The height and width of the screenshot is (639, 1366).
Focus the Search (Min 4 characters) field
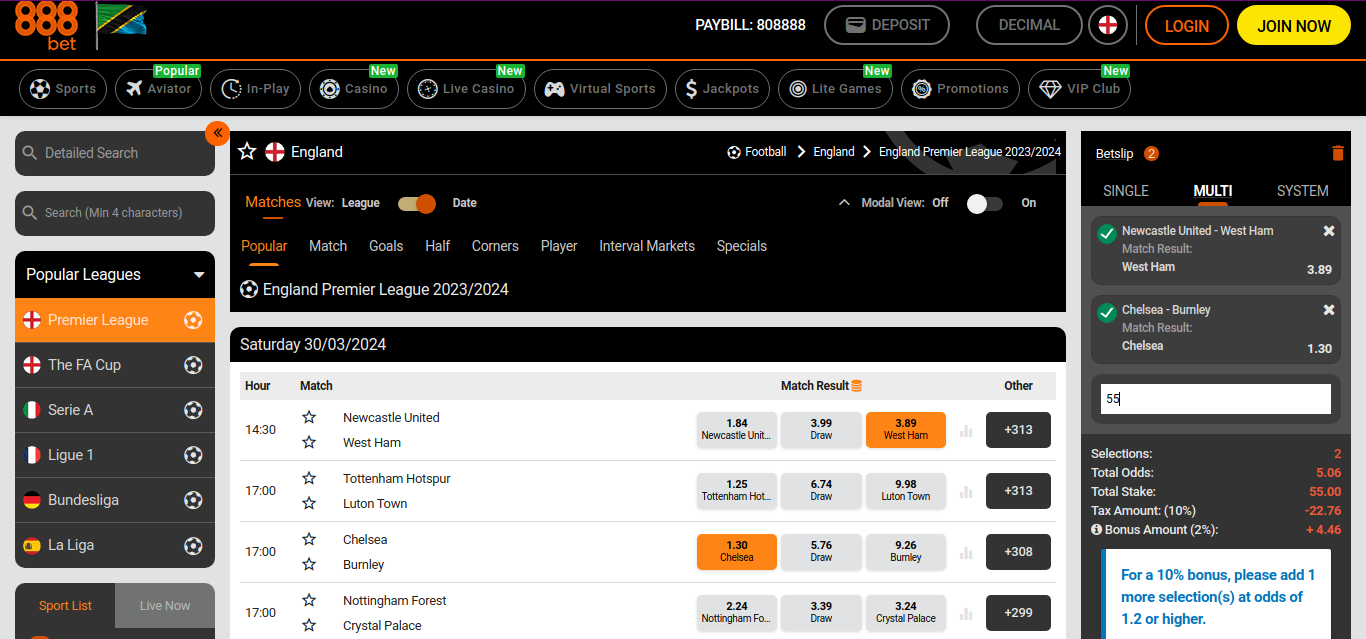(115, 213)
